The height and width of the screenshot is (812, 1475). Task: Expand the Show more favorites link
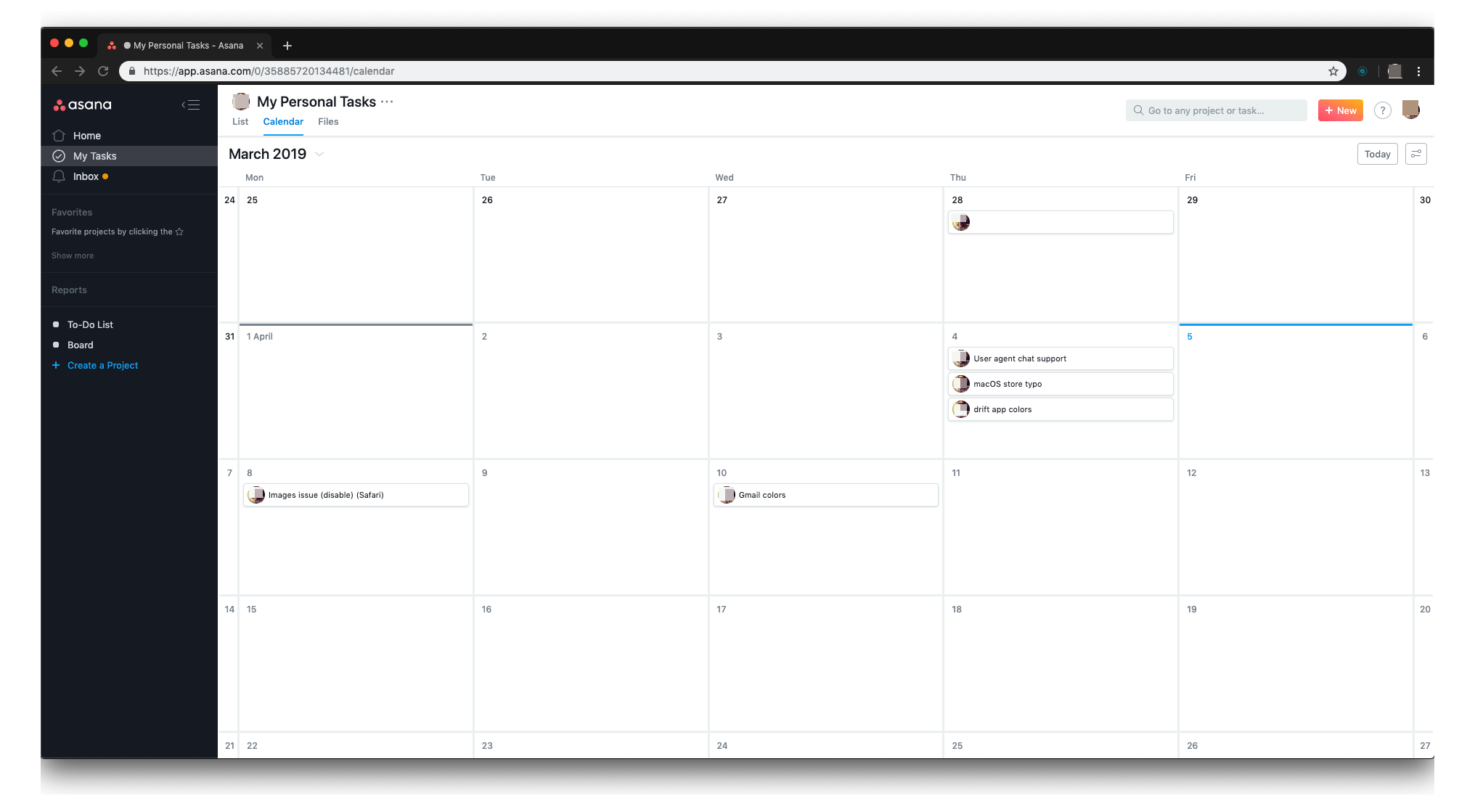[x=72, y=255]
